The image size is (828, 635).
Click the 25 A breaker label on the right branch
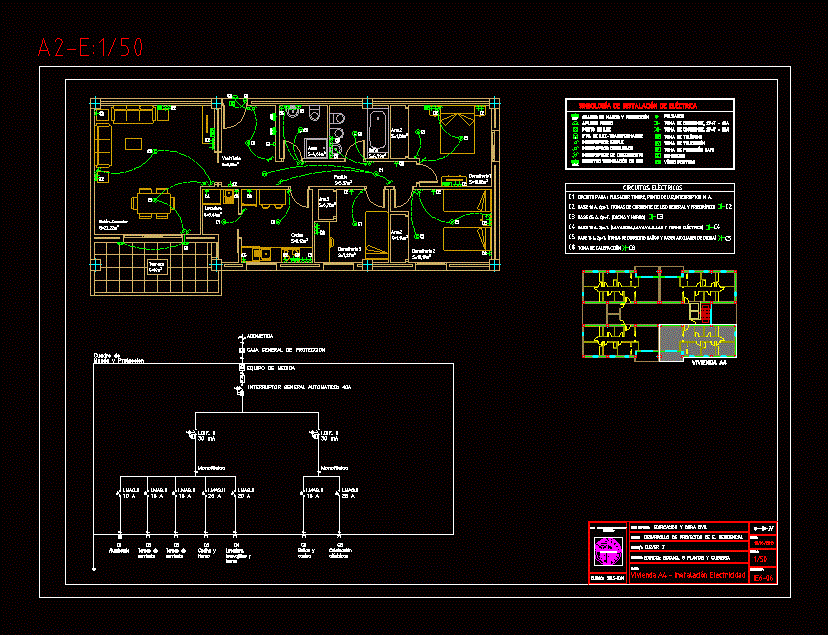(349, 496)
